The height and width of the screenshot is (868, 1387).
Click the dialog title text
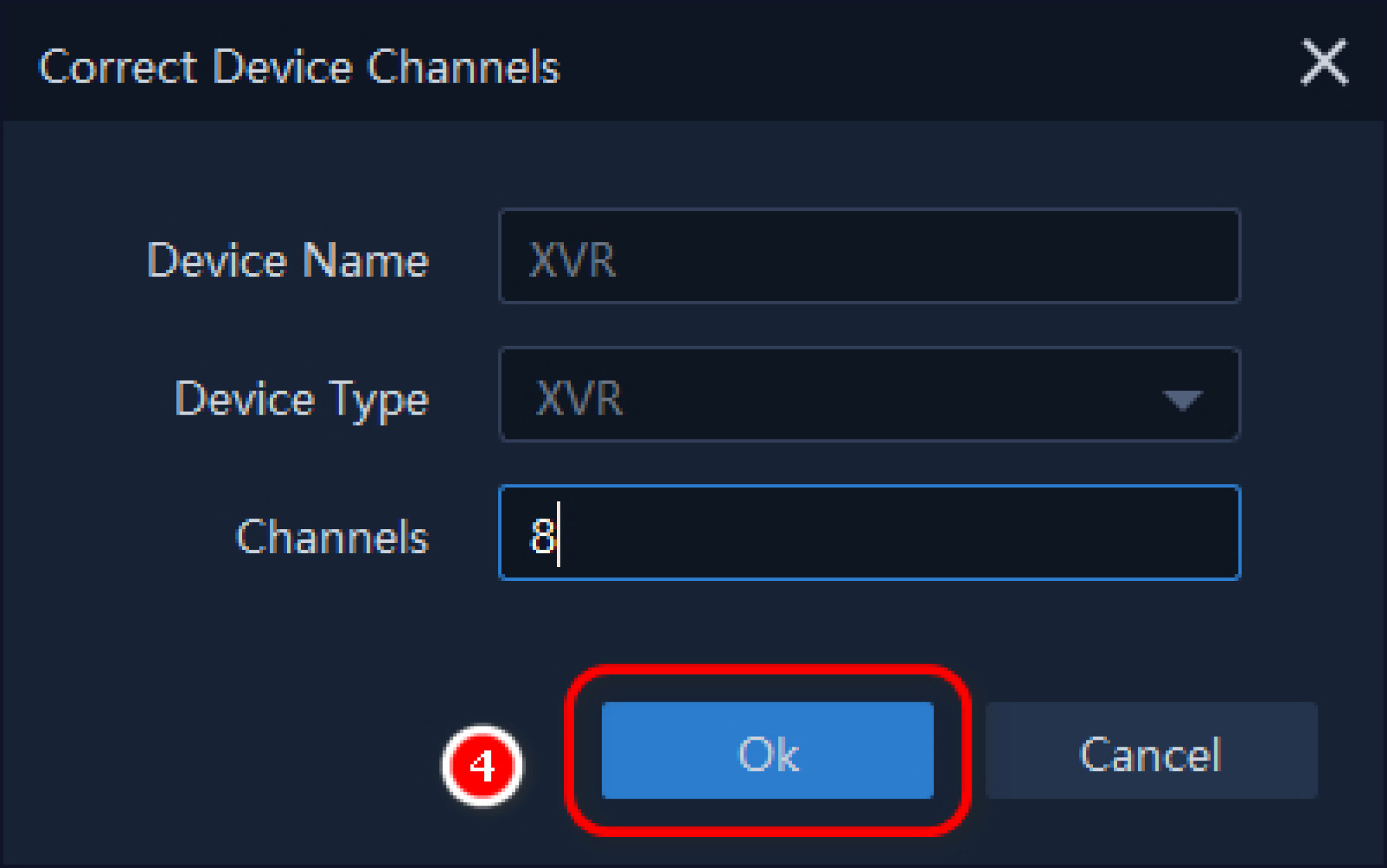[299, 67]
